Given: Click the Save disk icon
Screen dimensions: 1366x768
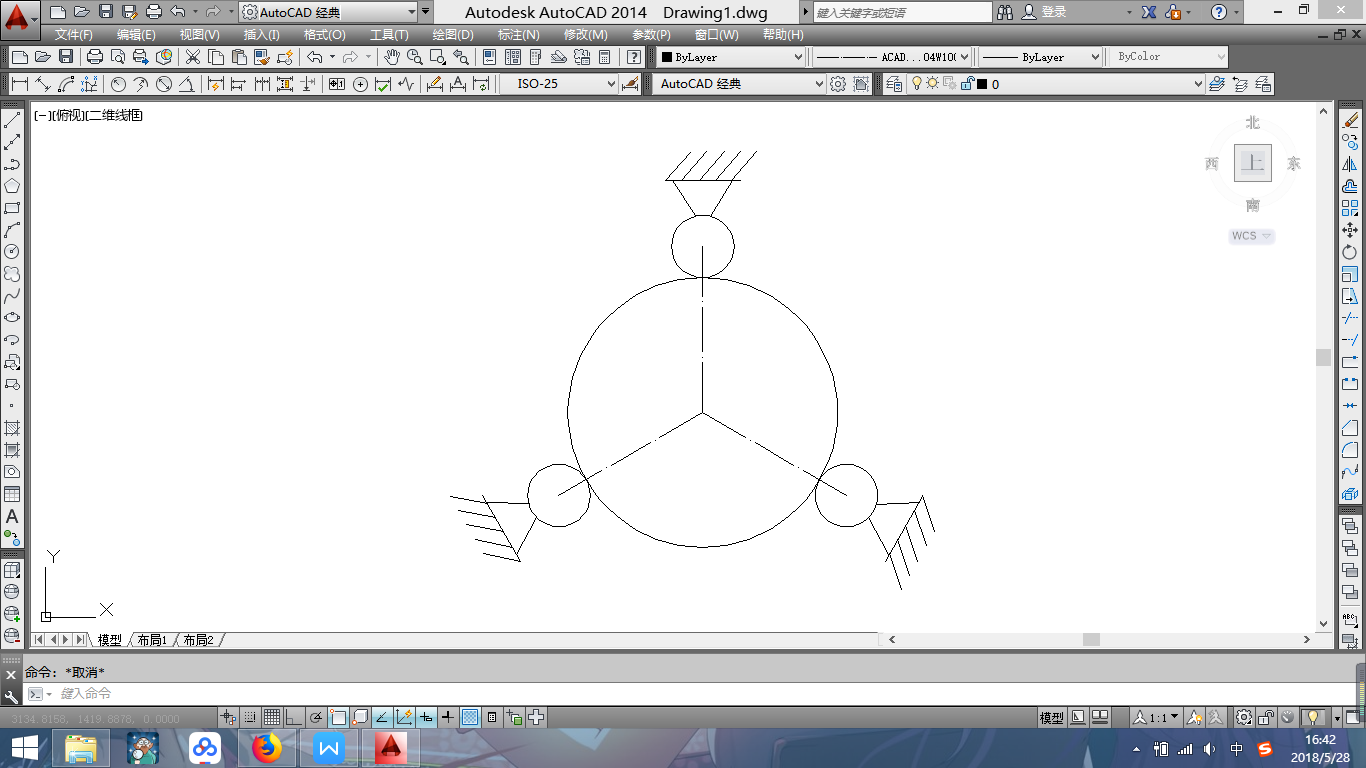Looking at the screenshot, I should click(x=66, y=57).
